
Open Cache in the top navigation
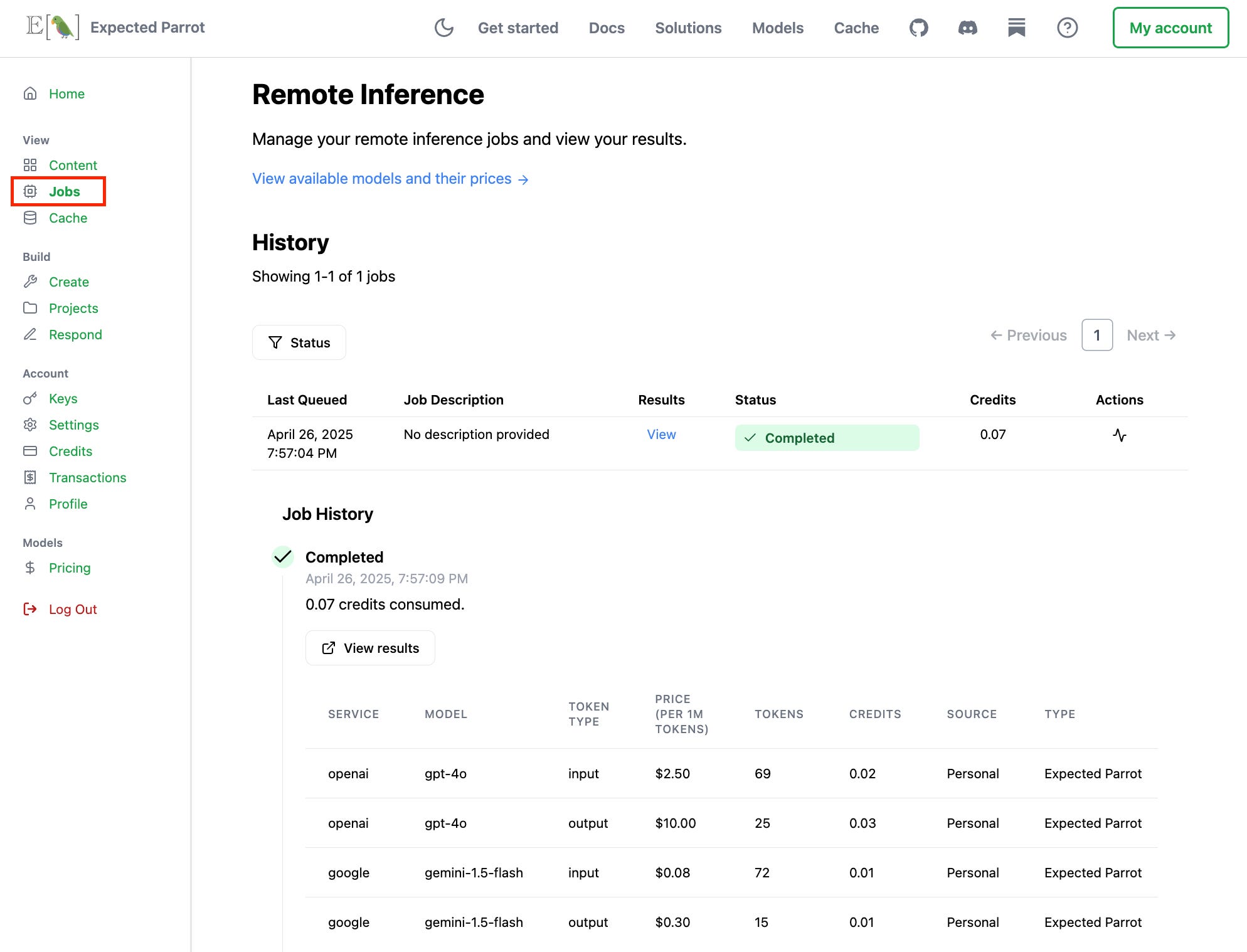(x=856, y=28)
